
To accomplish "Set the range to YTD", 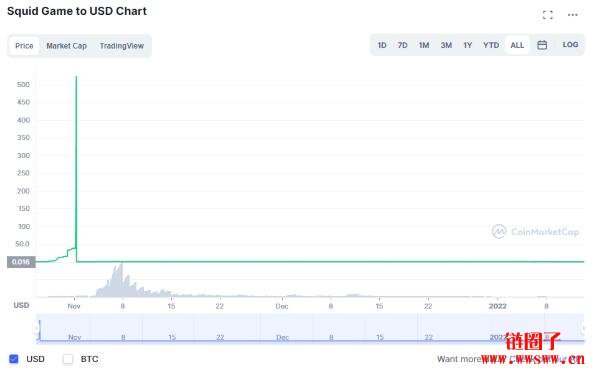I will (x=491, y=45).
